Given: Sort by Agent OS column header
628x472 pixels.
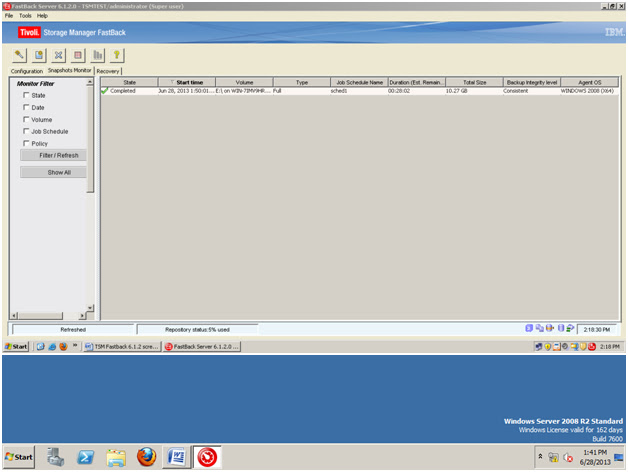Looking at the screenshot, I should pyautogui.click(x=590, y=82).
